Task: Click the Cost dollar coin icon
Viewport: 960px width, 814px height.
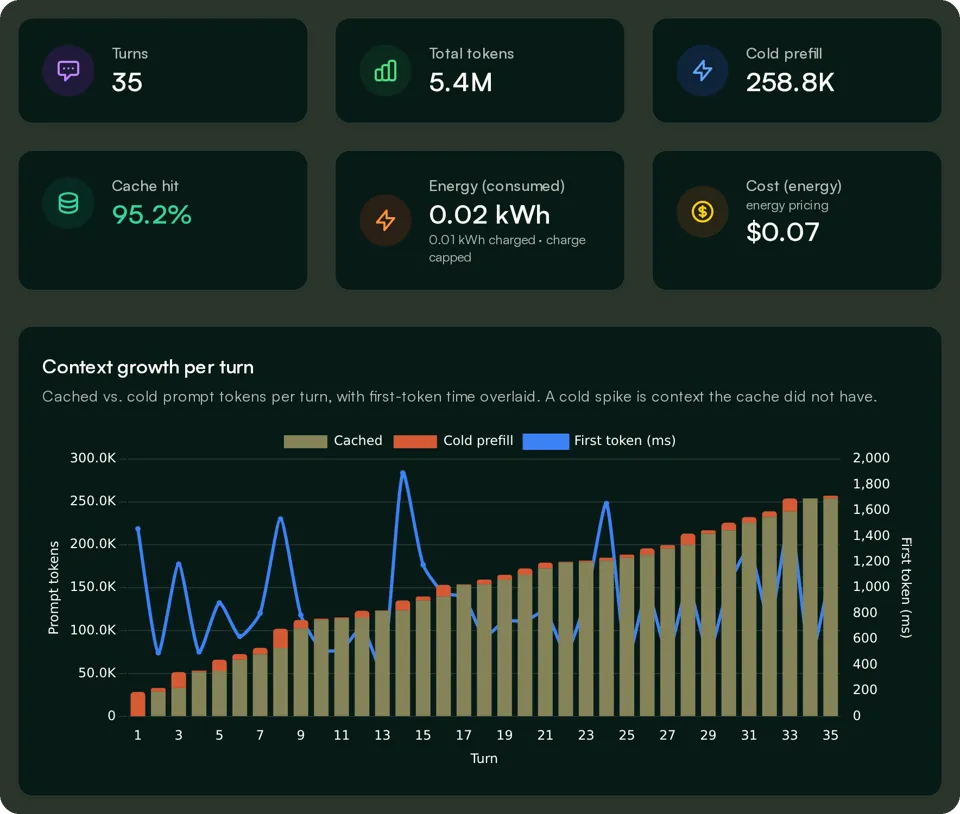Action: [x=702, y=212]
